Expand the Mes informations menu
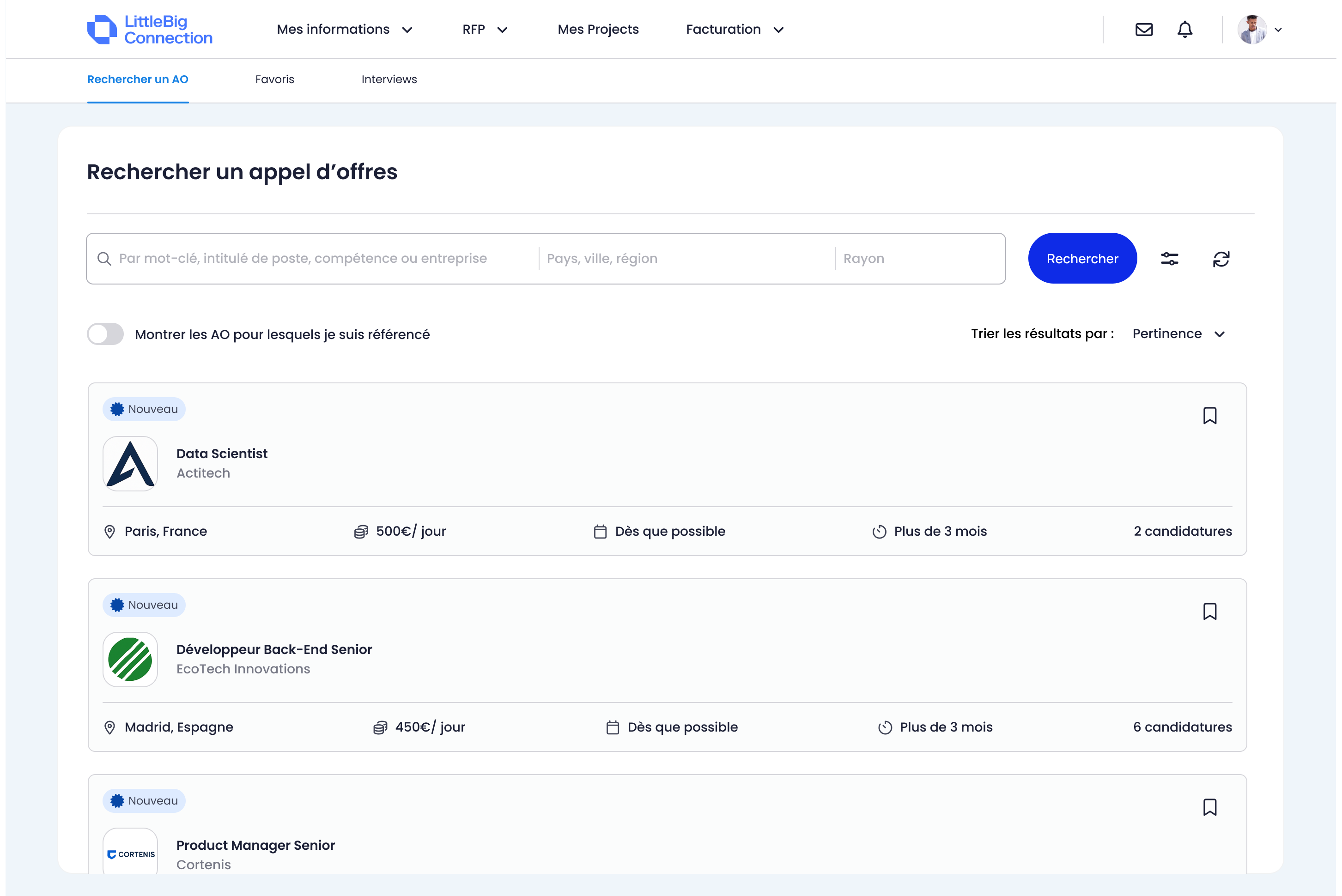 click(345, 29)
